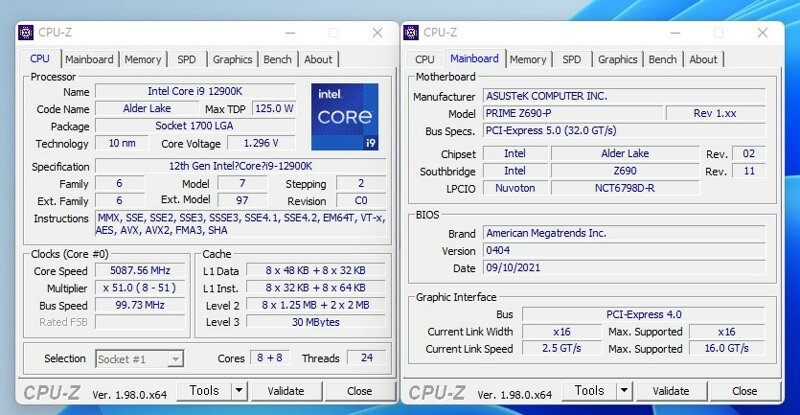Click the Tools button in the right CPU-Z window
Screen dimensions: 800x415
point(589,391)
